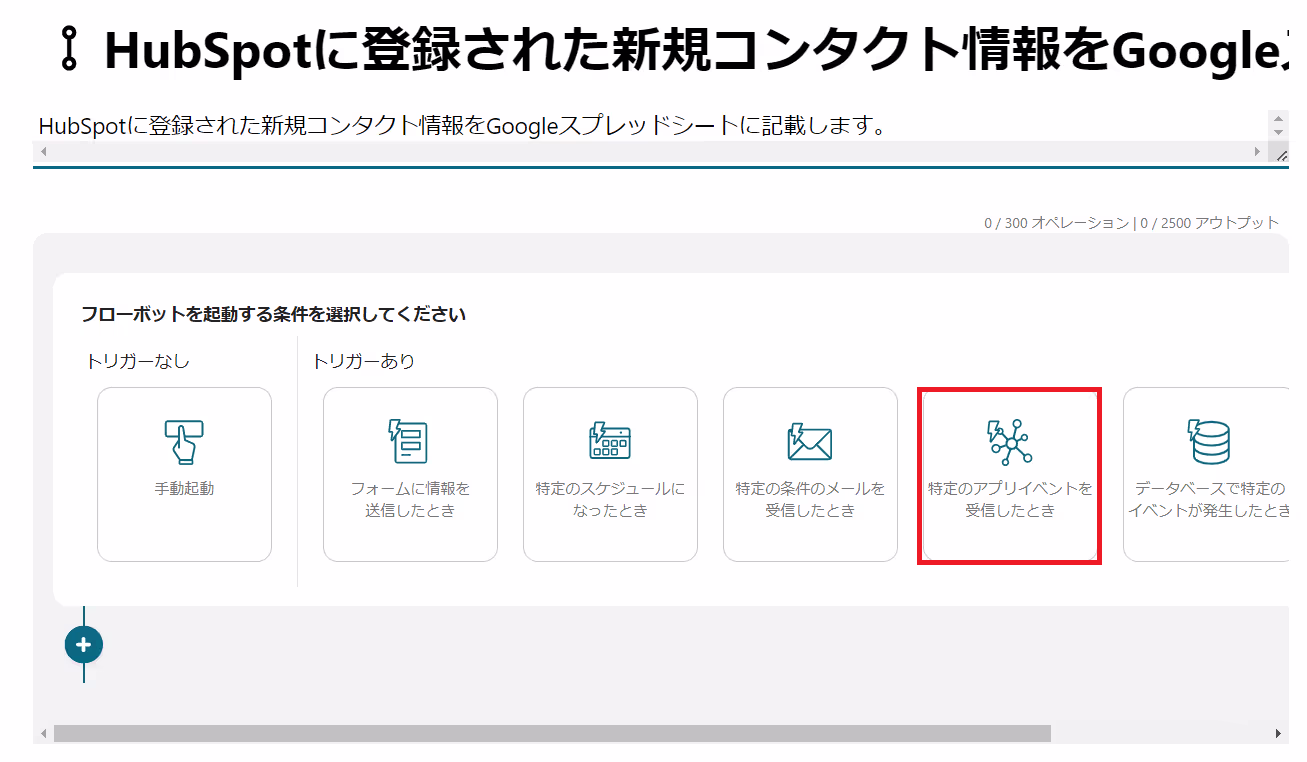Pick the schedule calendar trigger icon
This screenshot has width=1307, height=762.
click(x=609, y=441)
